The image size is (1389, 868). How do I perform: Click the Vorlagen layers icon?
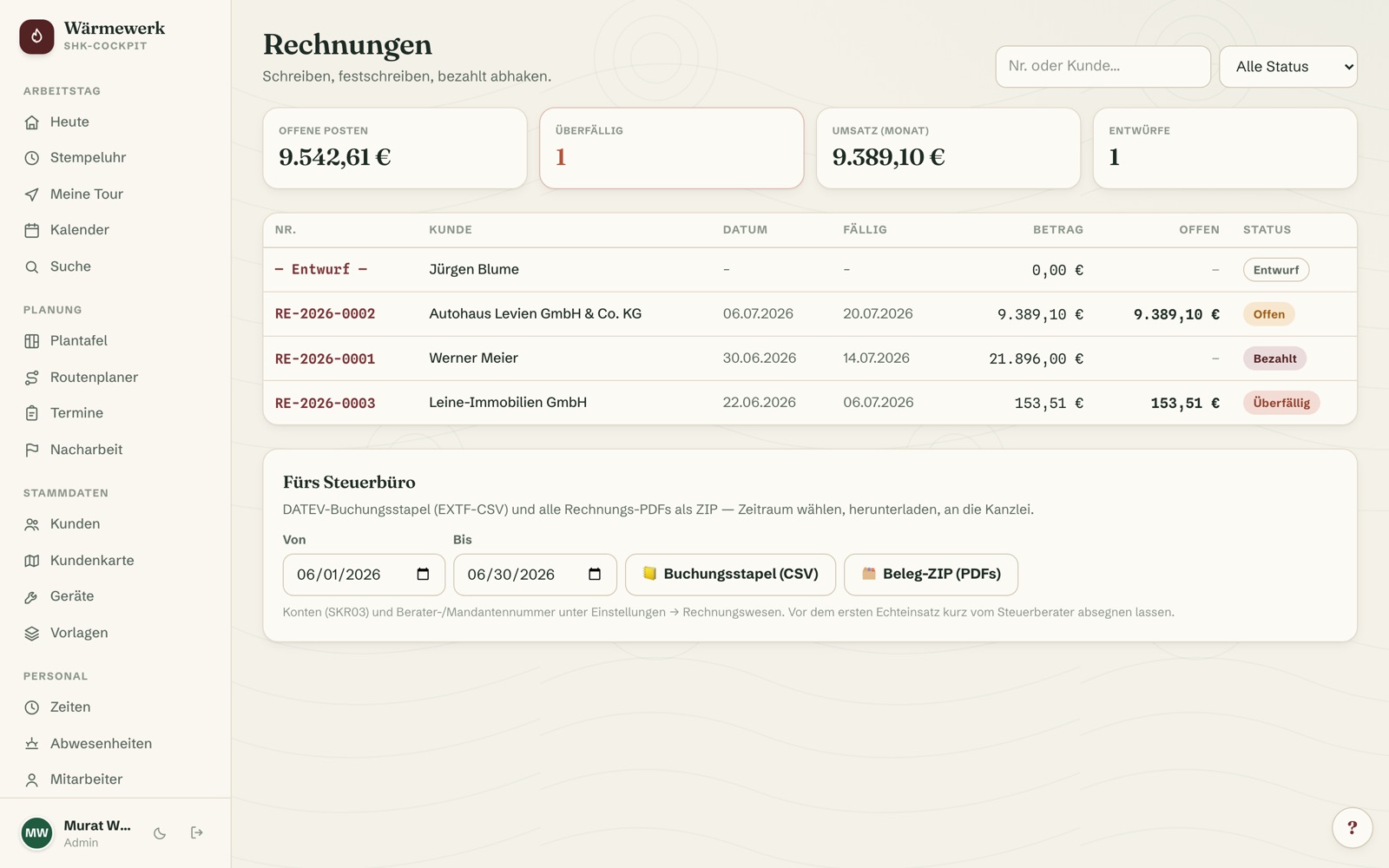pyautogui.click(x=32, y=633)
